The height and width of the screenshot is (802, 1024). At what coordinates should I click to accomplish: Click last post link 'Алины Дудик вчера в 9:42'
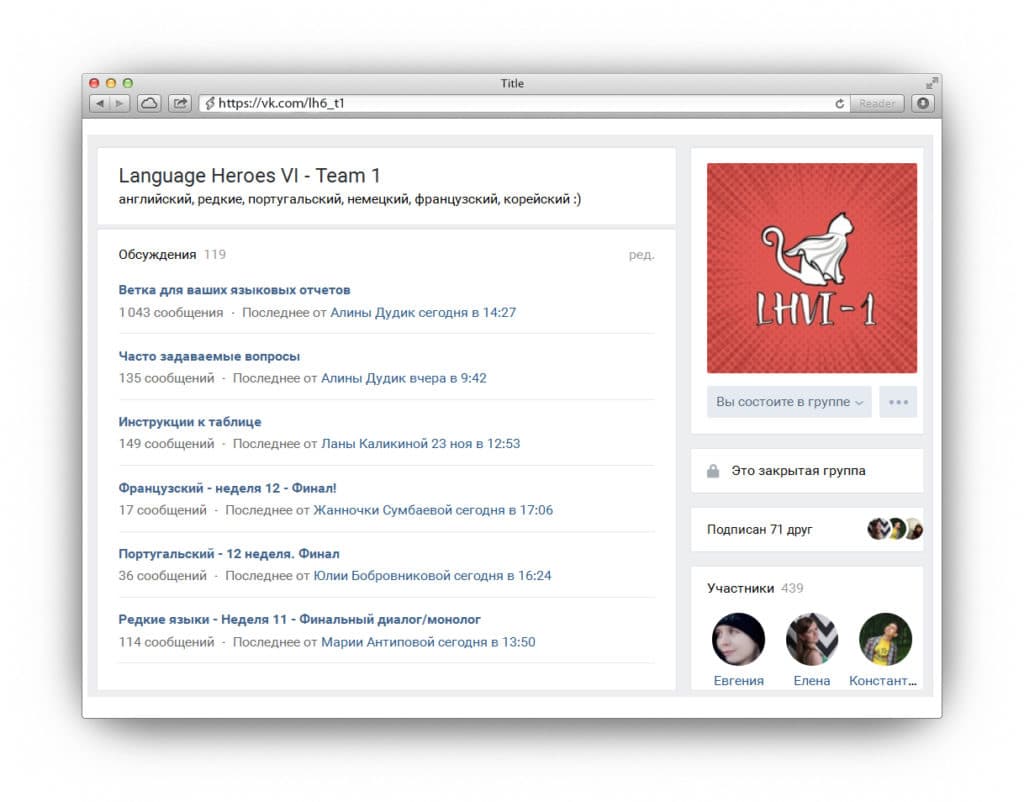404,378
